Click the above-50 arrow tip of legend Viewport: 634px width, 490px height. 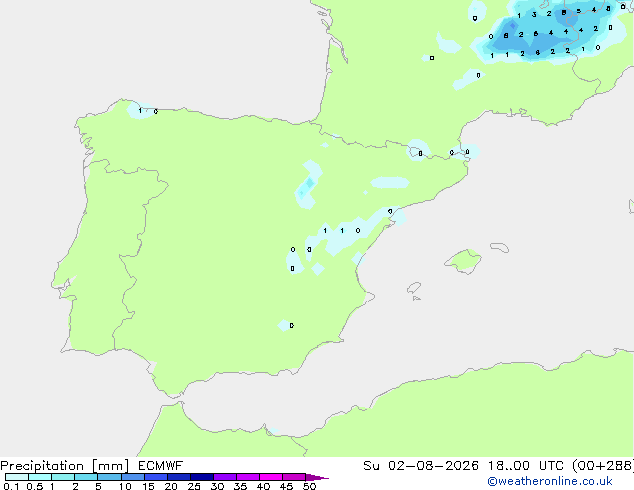coord(317,477)
